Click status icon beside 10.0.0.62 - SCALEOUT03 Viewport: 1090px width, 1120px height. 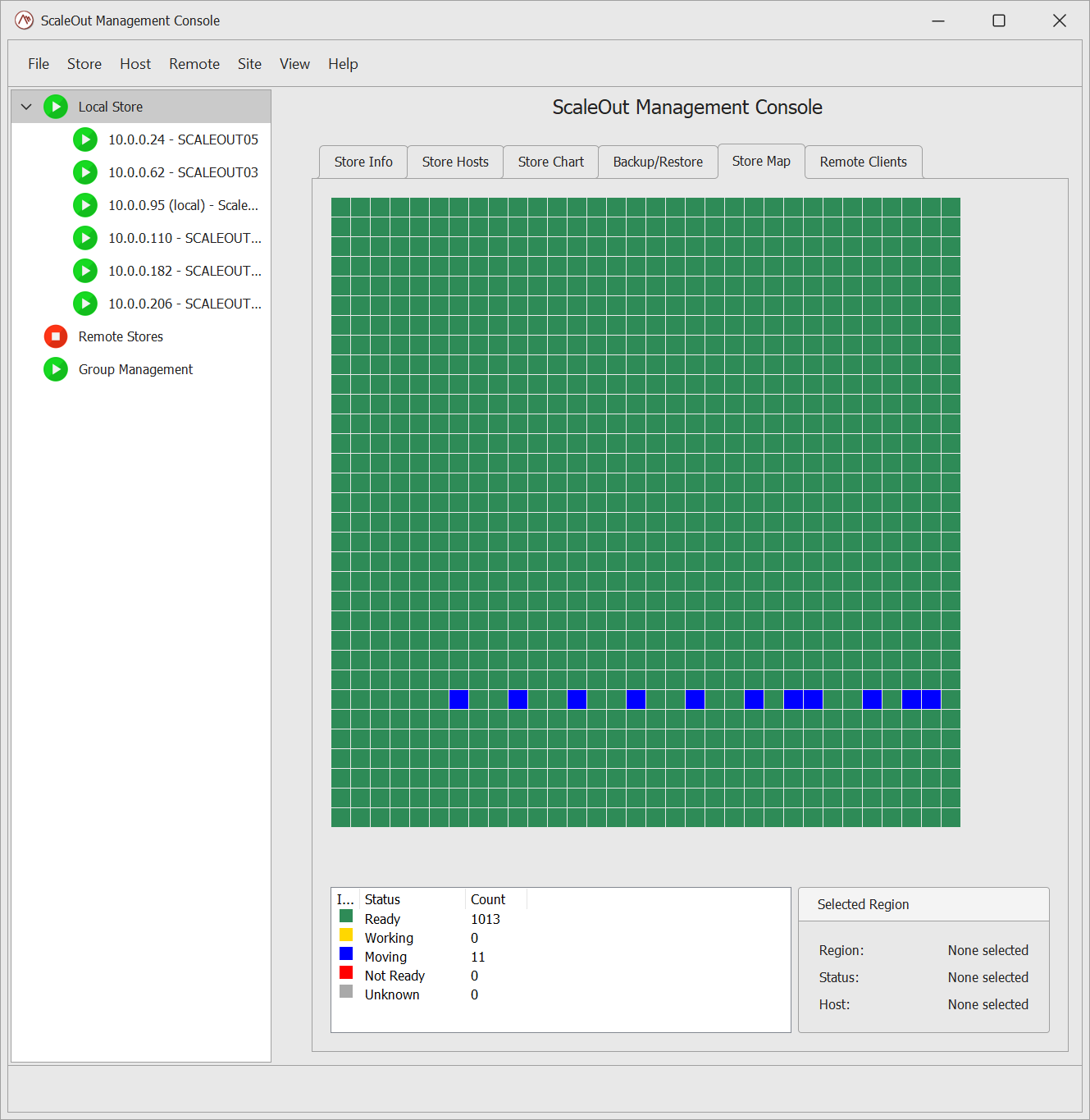point(85,172)
